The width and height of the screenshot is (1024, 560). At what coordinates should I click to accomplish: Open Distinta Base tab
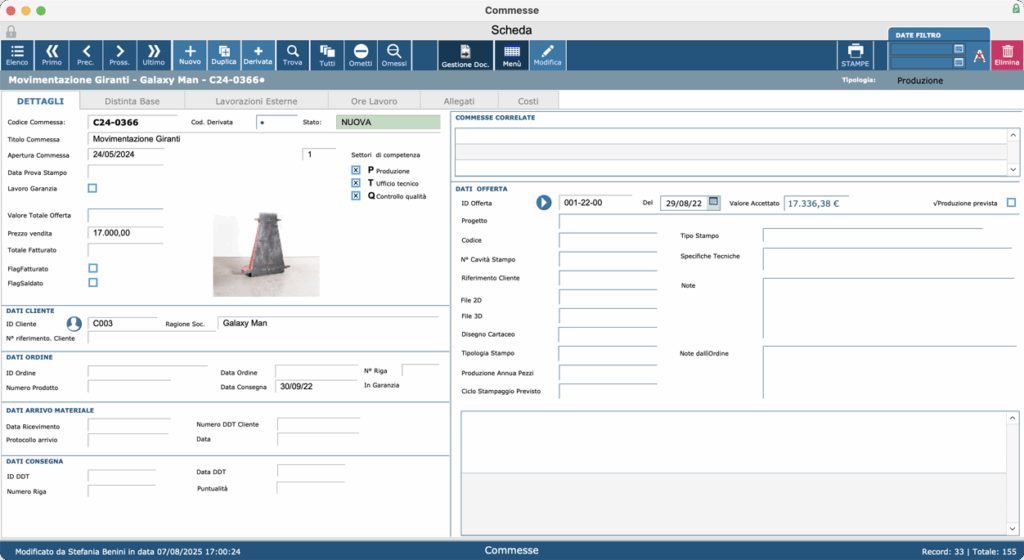(133, 101)
